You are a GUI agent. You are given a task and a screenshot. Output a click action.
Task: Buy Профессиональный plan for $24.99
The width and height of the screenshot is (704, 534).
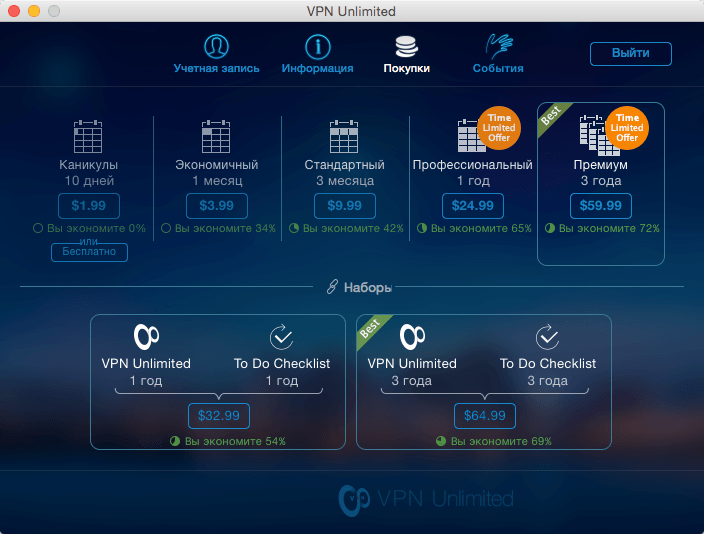[473, 206]
